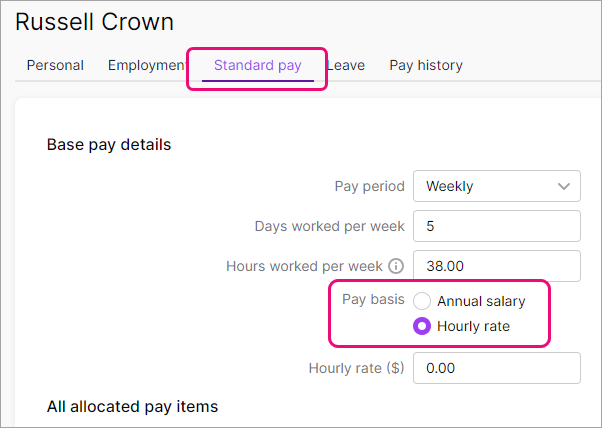Click the Days worked per week label
The image size is (602, 428).
pos(329,226)
